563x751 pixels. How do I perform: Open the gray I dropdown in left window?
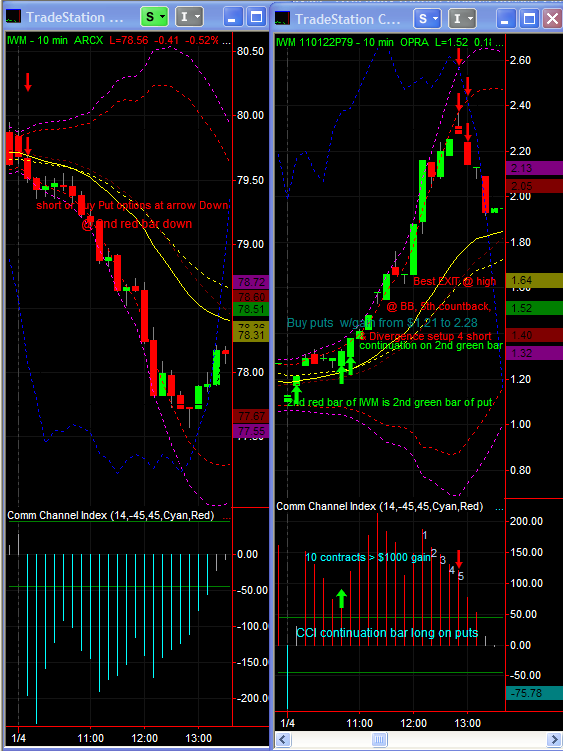pyautogui.click(x=189, y=17)
